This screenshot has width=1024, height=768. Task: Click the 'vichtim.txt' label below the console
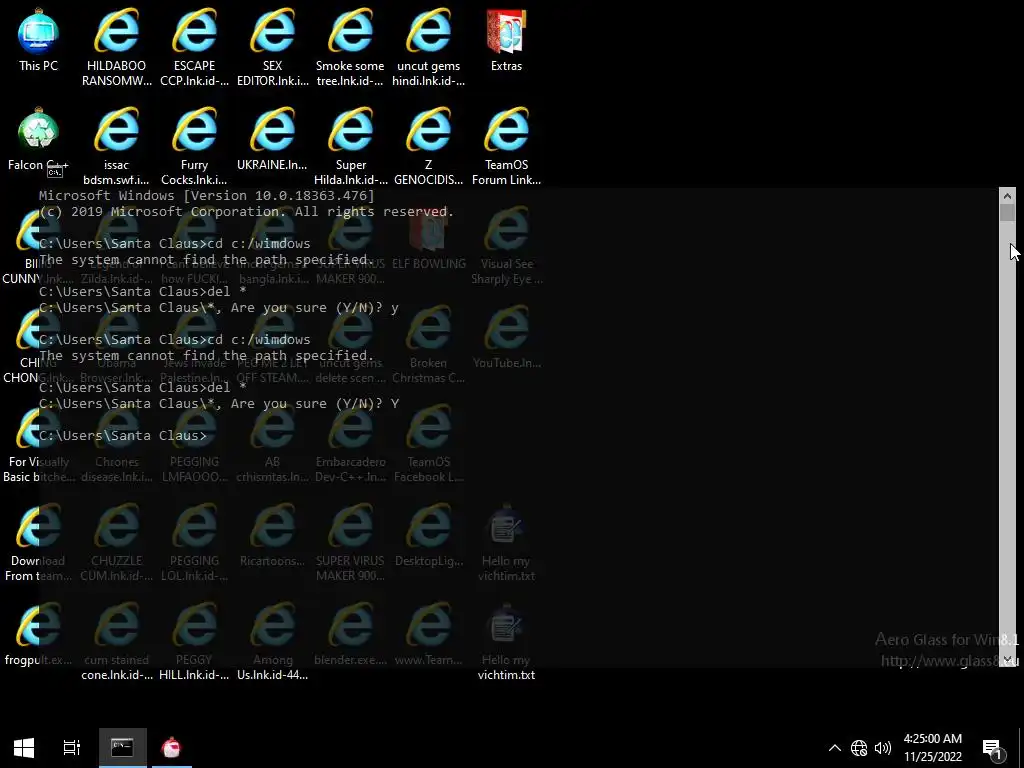point(506,675)
